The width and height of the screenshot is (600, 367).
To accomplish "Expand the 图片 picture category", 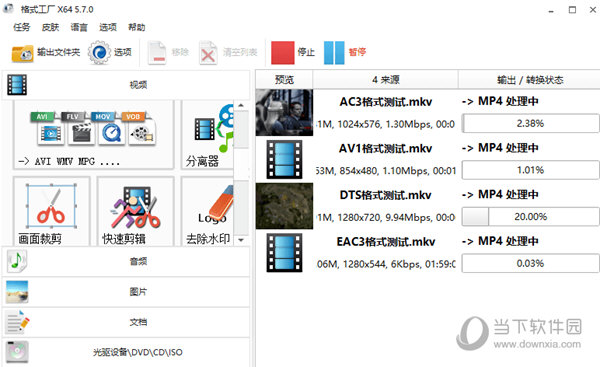I will (126, 292).
